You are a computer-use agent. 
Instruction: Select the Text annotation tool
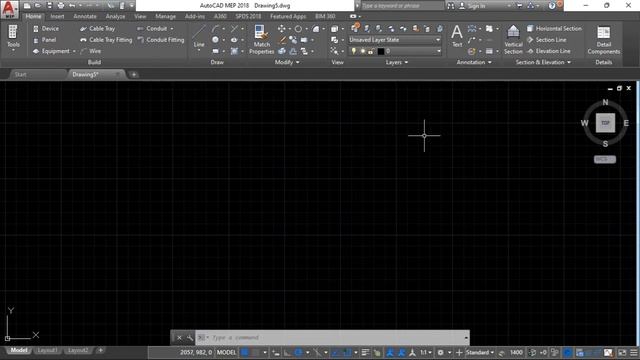[x=457, y=36]
